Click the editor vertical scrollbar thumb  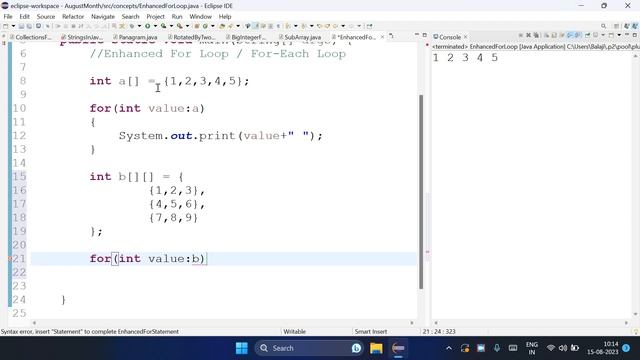[x=421, y=192]
